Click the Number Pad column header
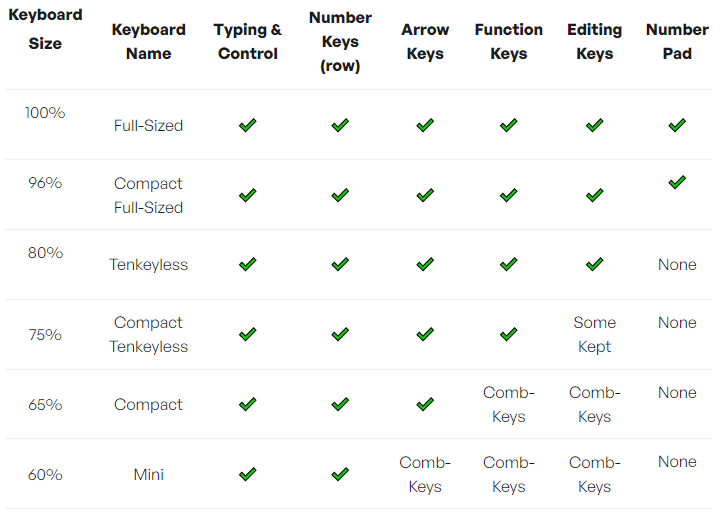 pyautogui.click(x=677, y=41)
